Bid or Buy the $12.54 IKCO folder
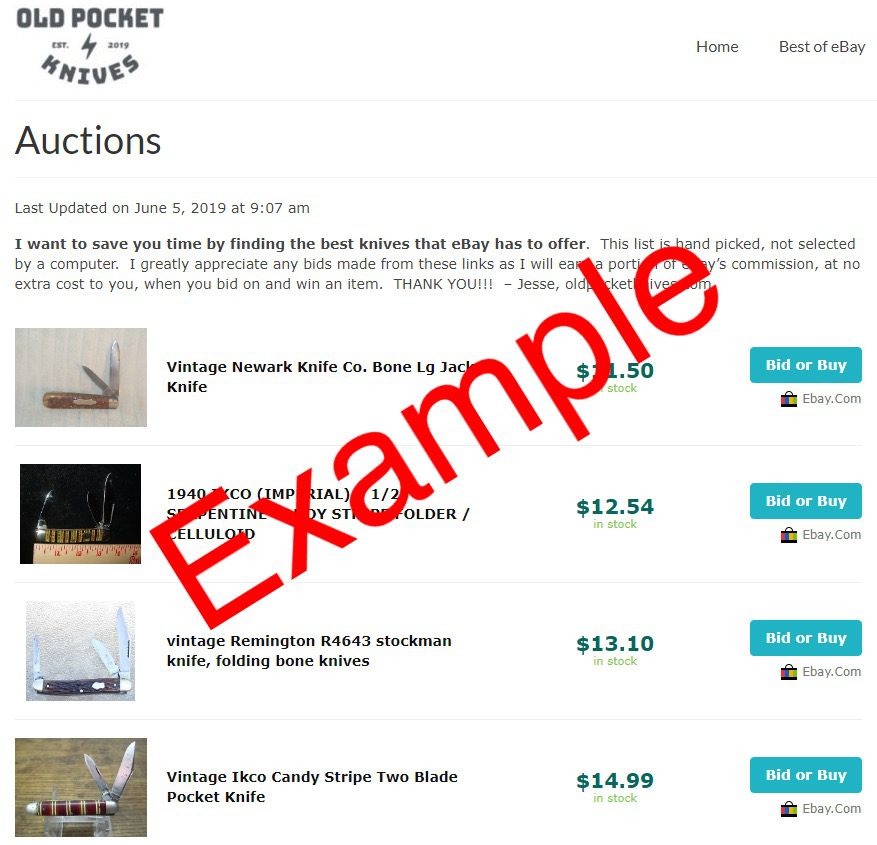The width and height of the screenshot is (877, 845). pos(805,501)
